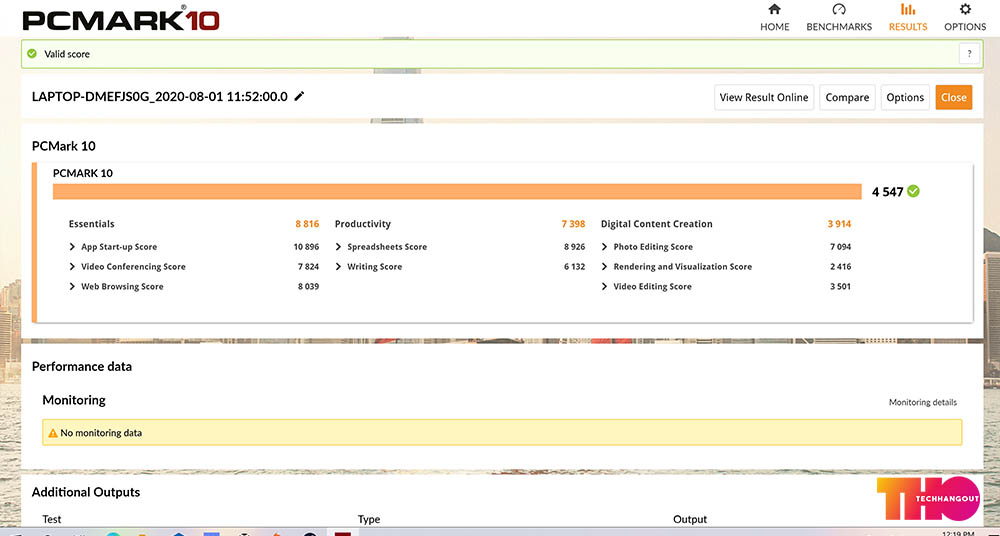Click the Valid score banner text
This screenshot has height=536, width=1000.
coord(67,54)
